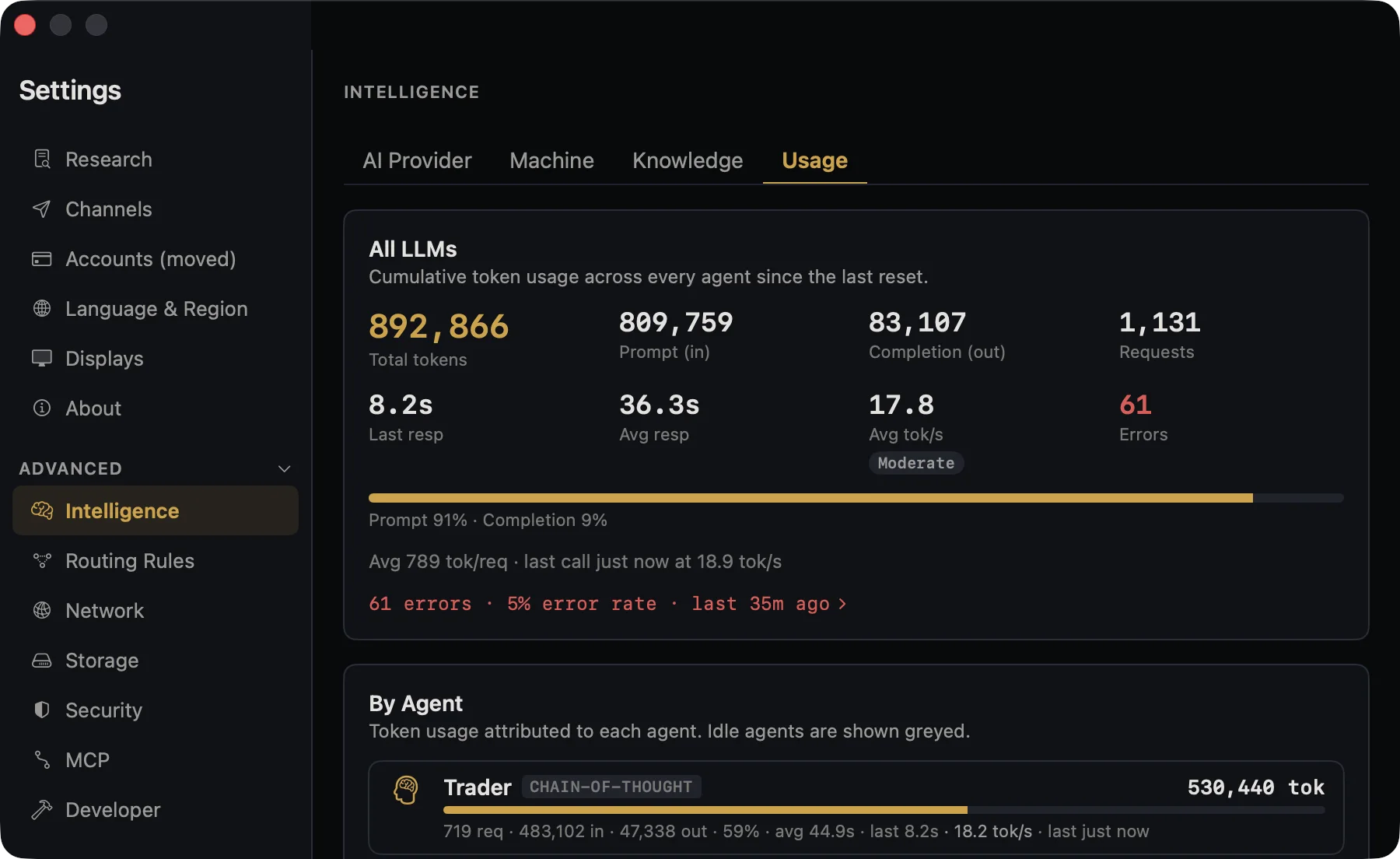
Task: Click the Prompt/Completion ratio bar
Action: point(856,498)
